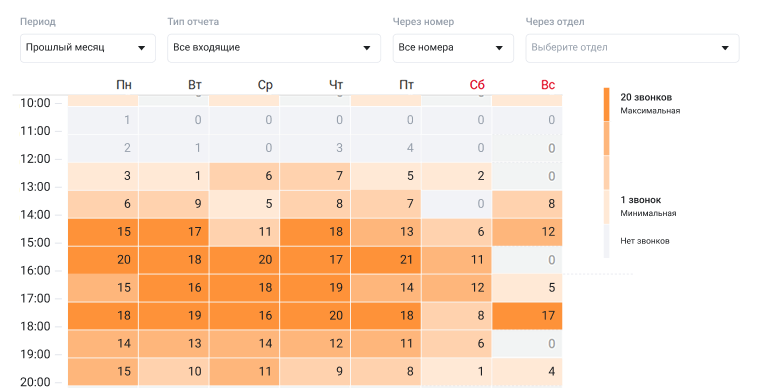Viewport: 777px width, 389px height.
Task: Click the darkest orange legend swatch for 20 звонков
Action: click(607, 105)
